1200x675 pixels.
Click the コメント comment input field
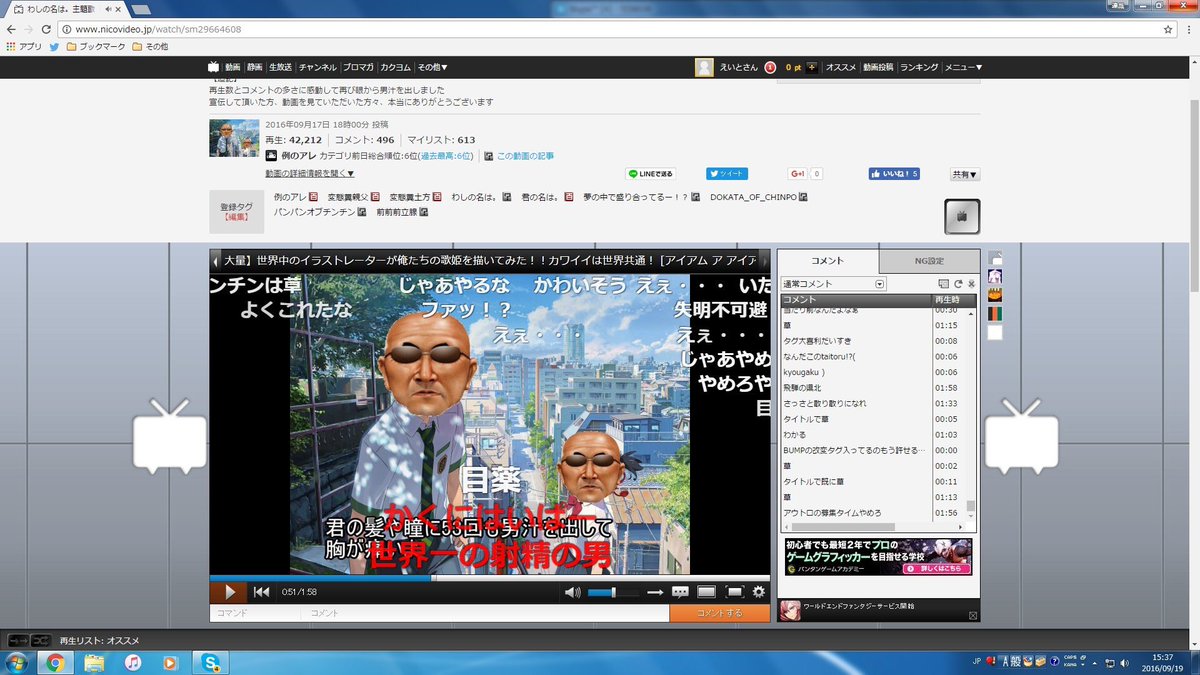(x=486, y=613)
